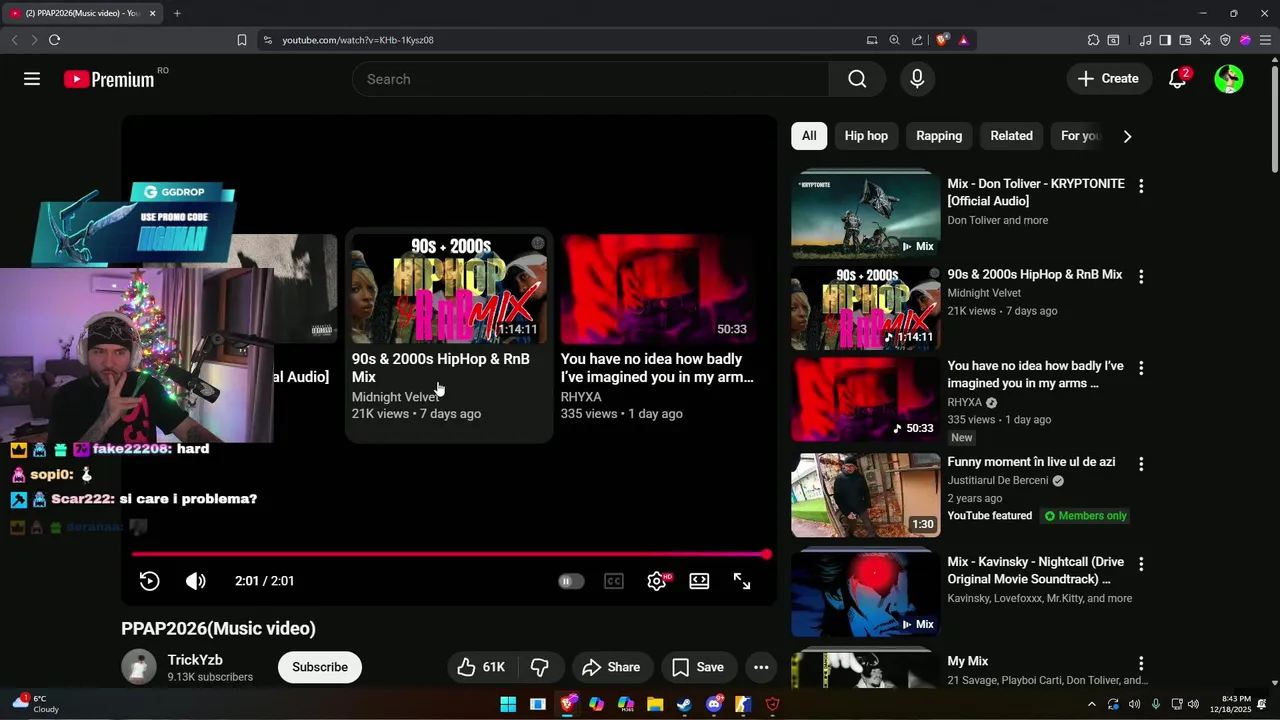
Task: Seek using the red progress bar
Action: point(449,554)
